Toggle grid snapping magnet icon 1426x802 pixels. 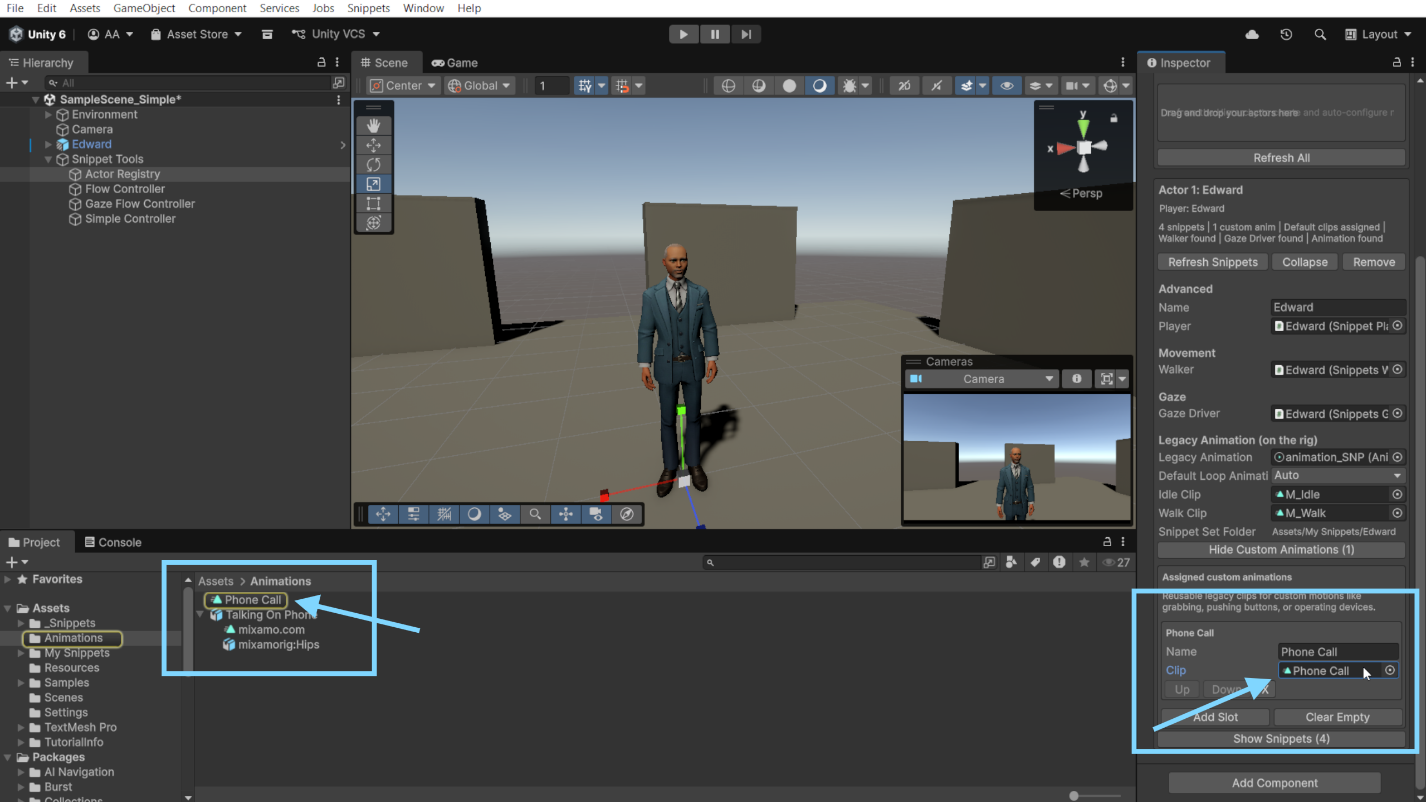[x=622, y=86]
